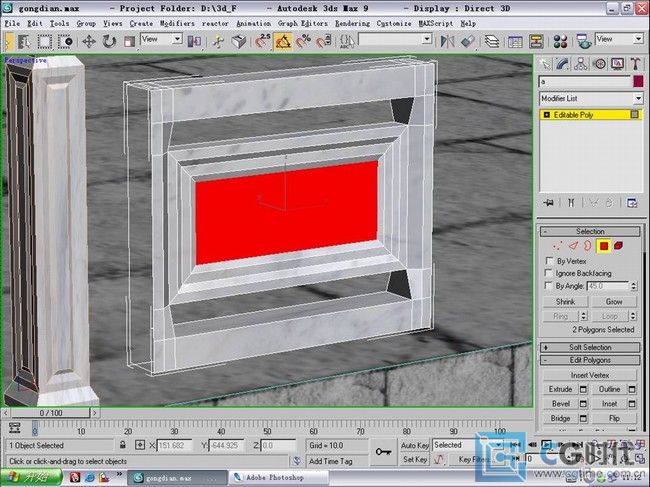This screenshot has width=650, height=487.
Task: Select Edge sub-object level
Action: [x=573, y=246]
